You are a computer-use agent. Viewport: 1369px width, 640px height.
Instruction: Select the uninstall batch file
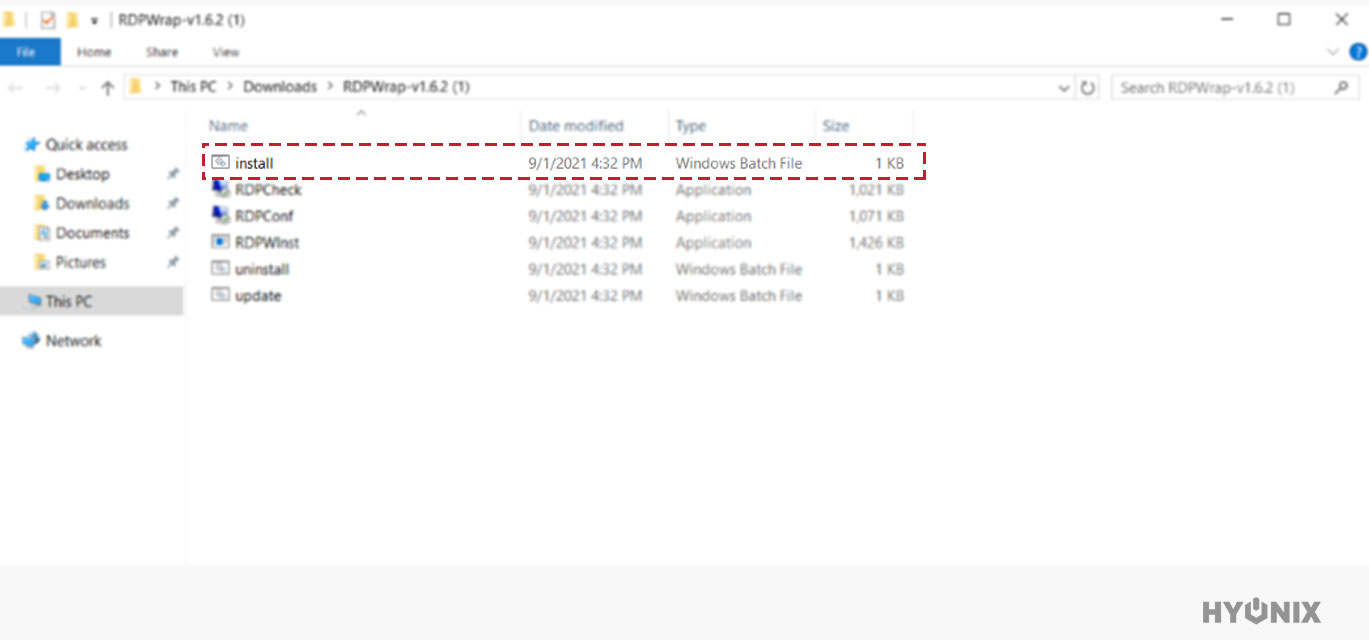pos(265,269)
